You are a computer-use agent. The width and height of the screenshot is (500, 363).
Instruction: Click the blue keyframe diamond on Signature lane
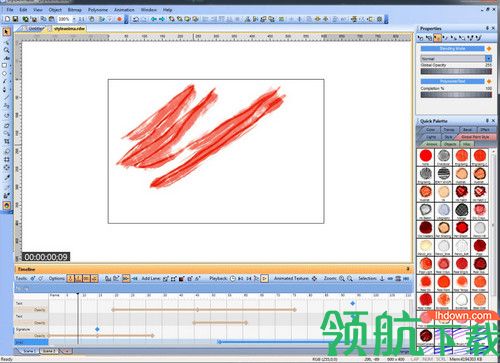[97, 329]
